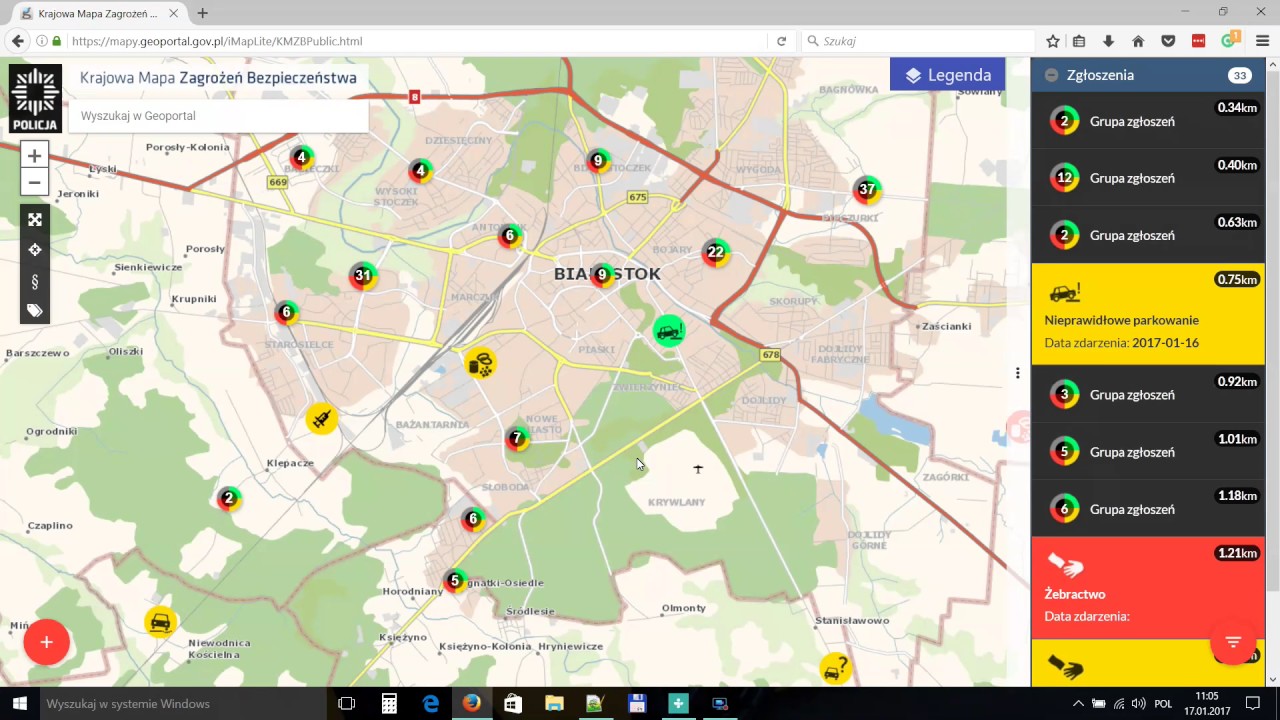Reload the page with refresh icon
This screenshot has height=720, width=1280.
[781, 41]
